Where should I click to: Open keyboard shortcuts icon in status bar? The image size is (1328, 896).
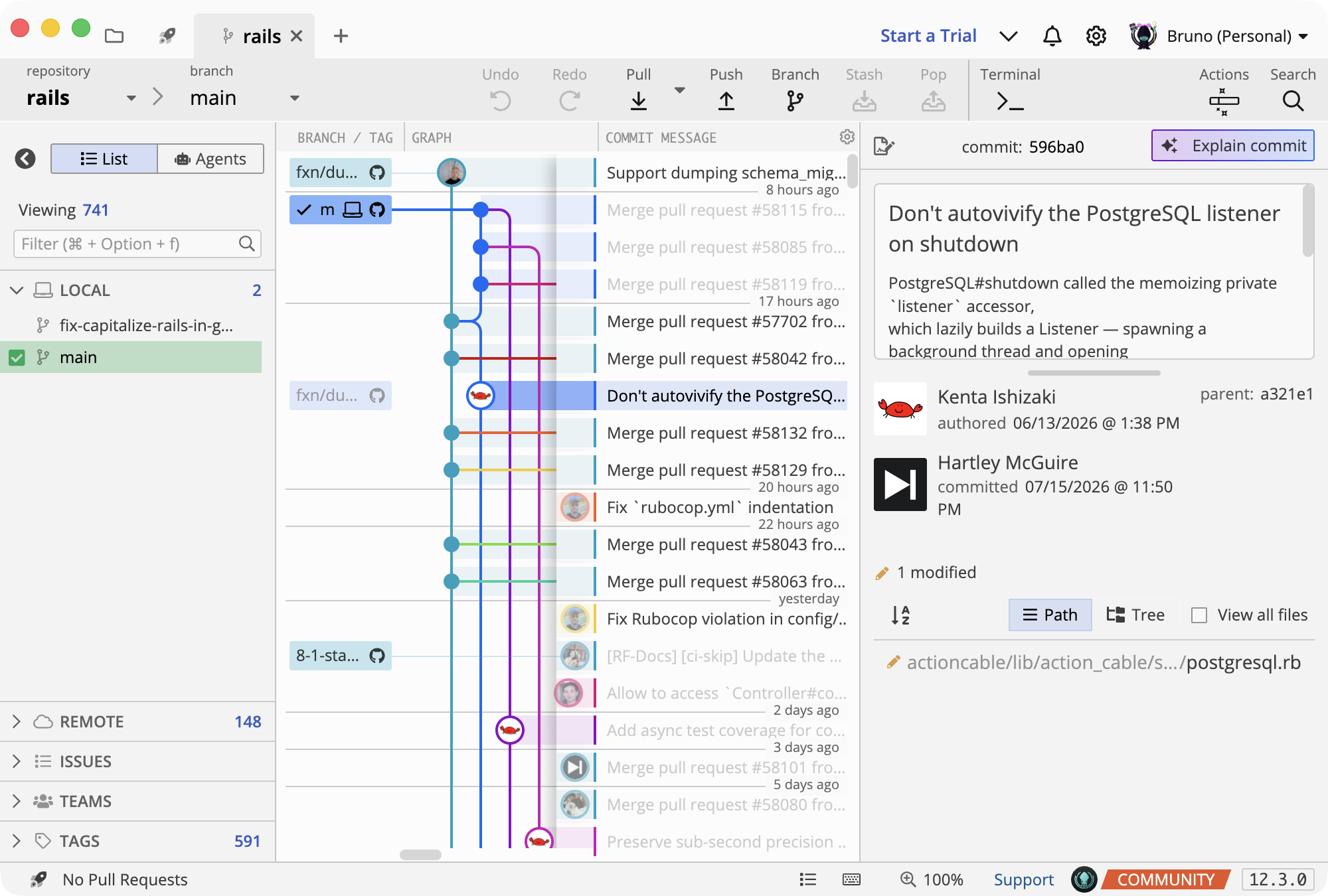pyautogui.click(x=851, y=879)
